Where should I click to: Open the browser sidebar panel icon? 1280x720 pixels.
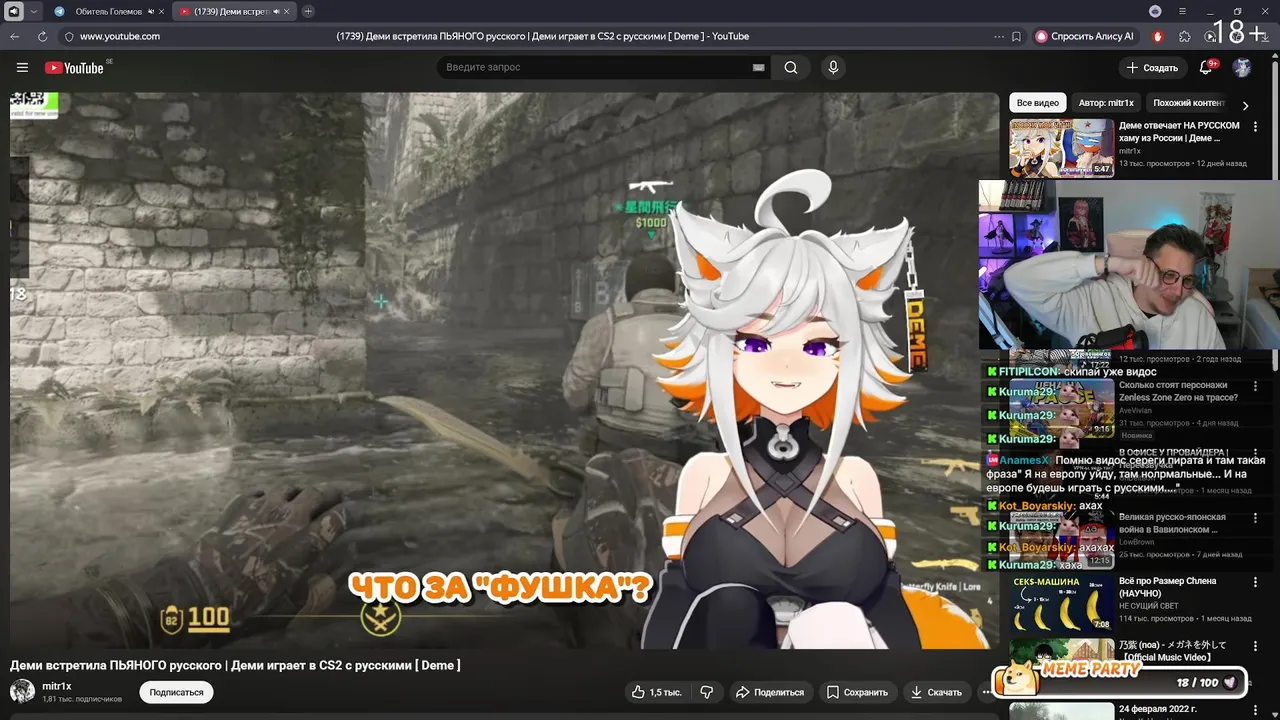(13, 11)
